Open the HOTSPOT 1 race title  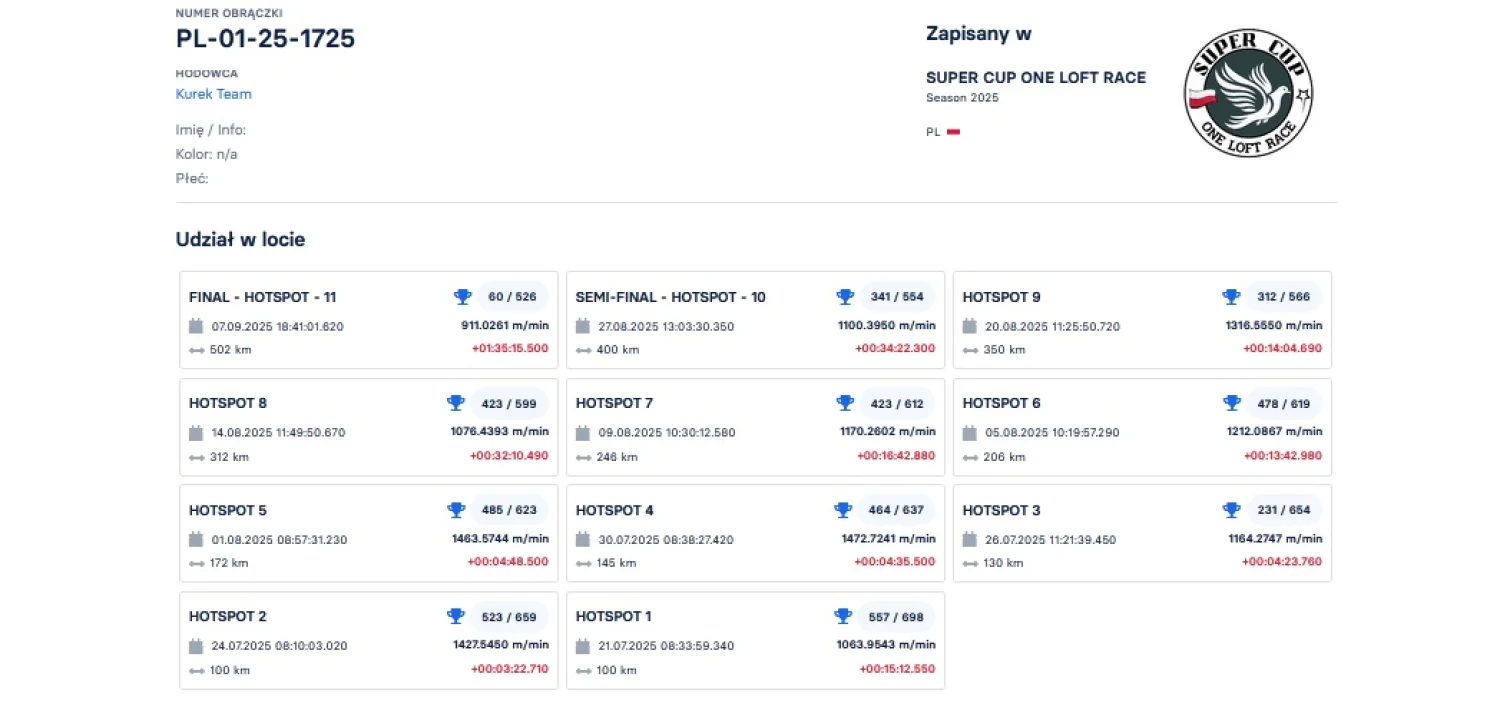tap(613, 616)
